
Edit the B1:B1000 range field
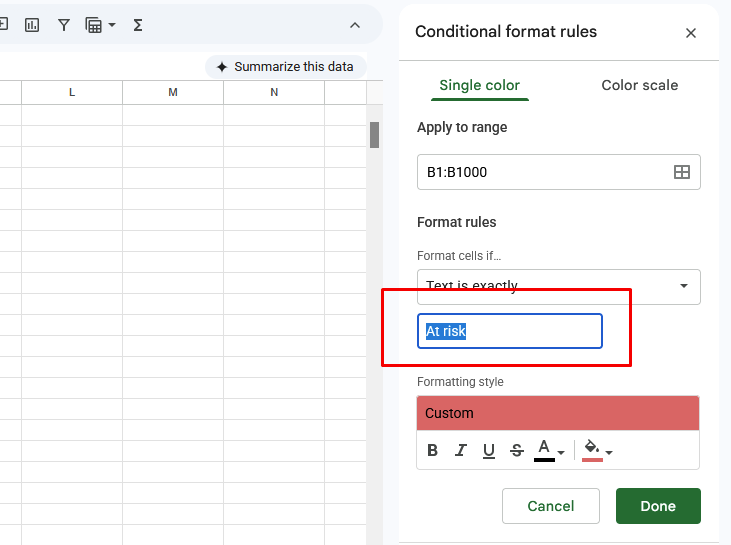pyautogui.click(x=559, y=172)
